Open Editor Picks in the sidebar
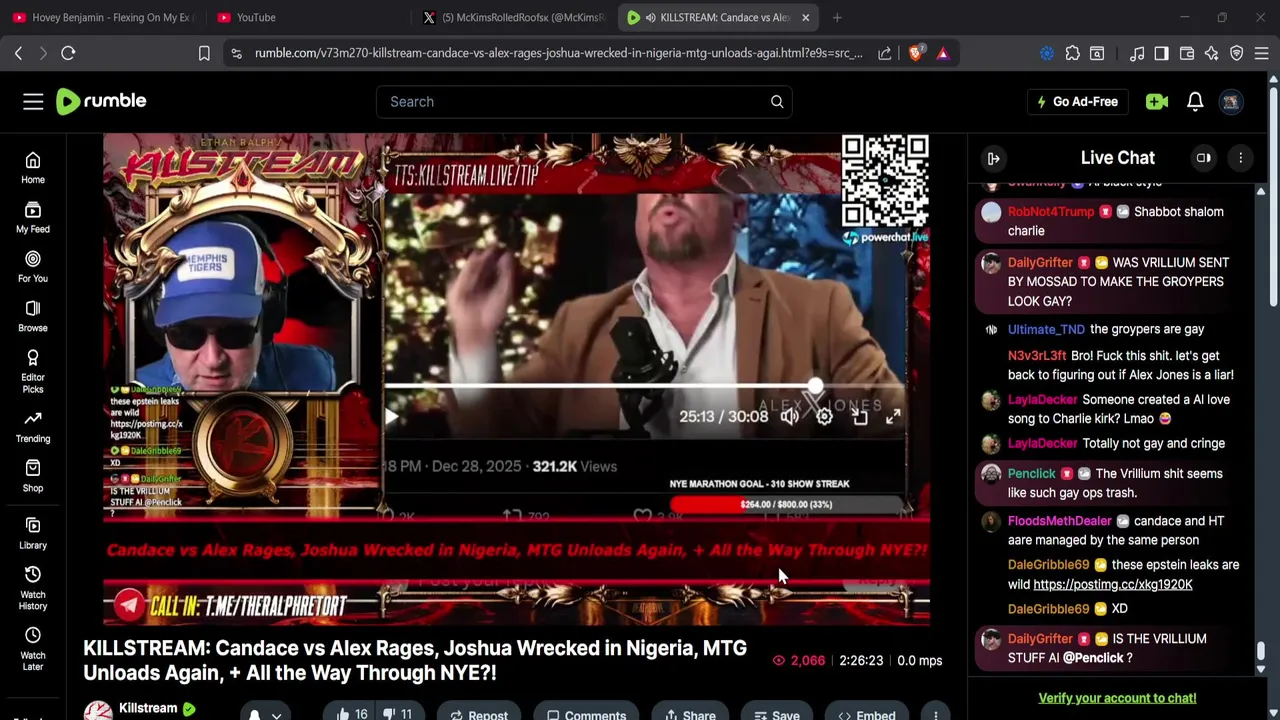Viewport: 1280px width, 720px height. click(33, 371)
